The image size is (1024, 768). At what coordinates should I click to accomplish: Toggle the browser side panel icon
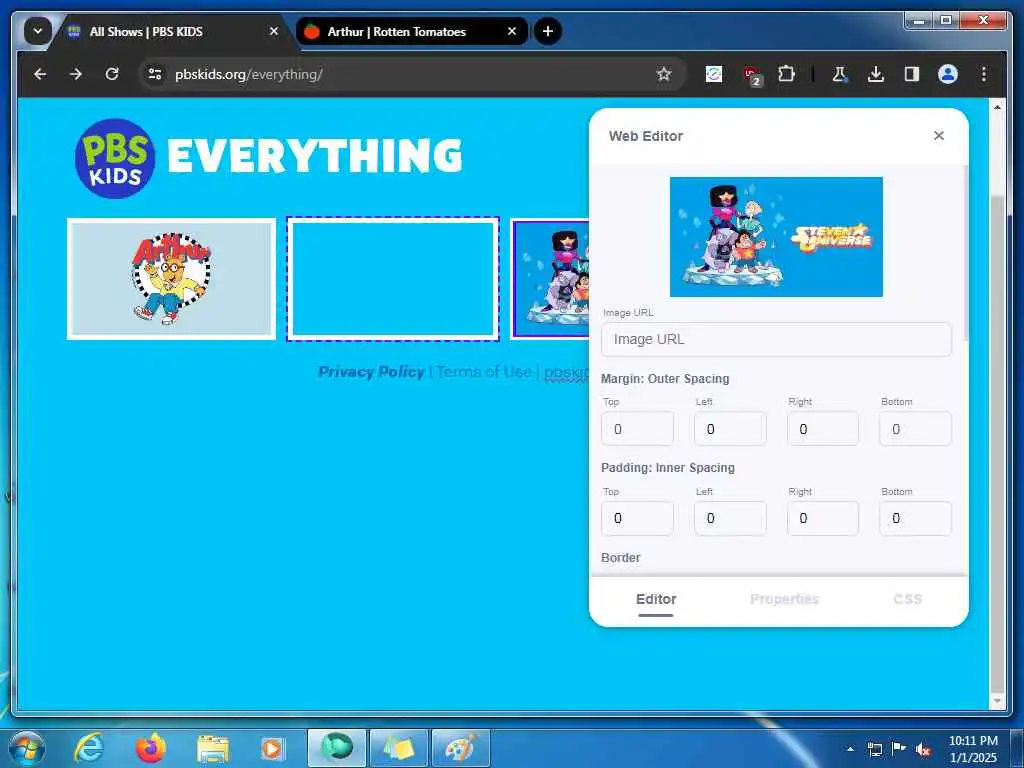point(912,74)
